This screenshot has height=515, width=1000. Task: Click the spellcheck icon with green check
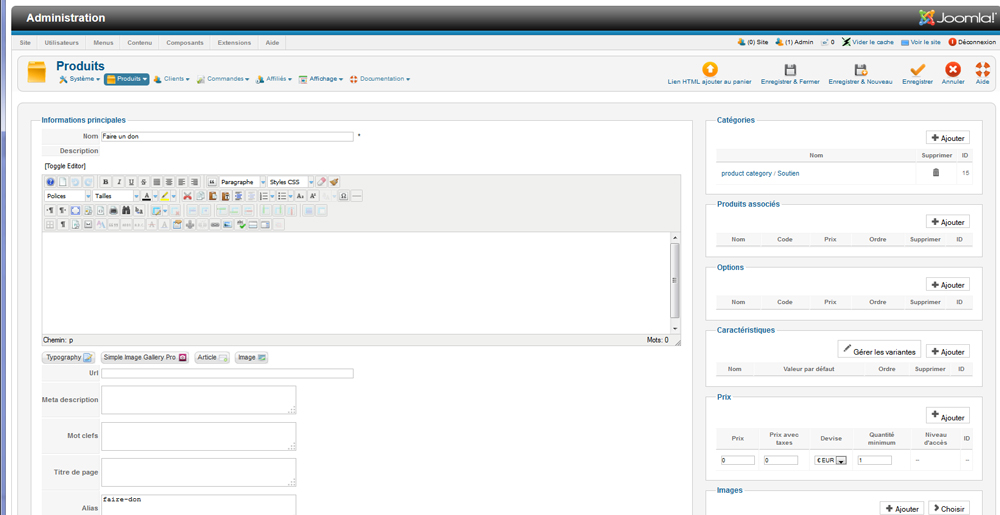coord(240,224)
